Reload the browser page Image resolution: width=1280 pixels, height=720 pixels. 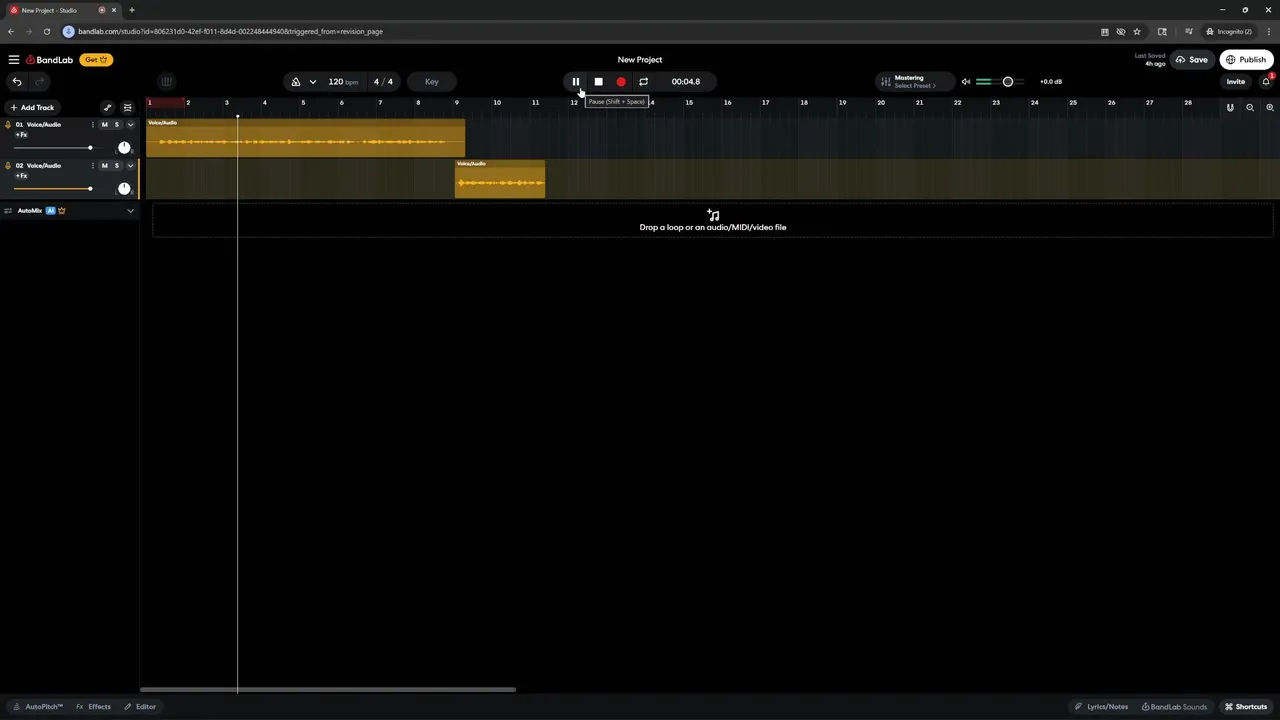(x=46, y=31)
